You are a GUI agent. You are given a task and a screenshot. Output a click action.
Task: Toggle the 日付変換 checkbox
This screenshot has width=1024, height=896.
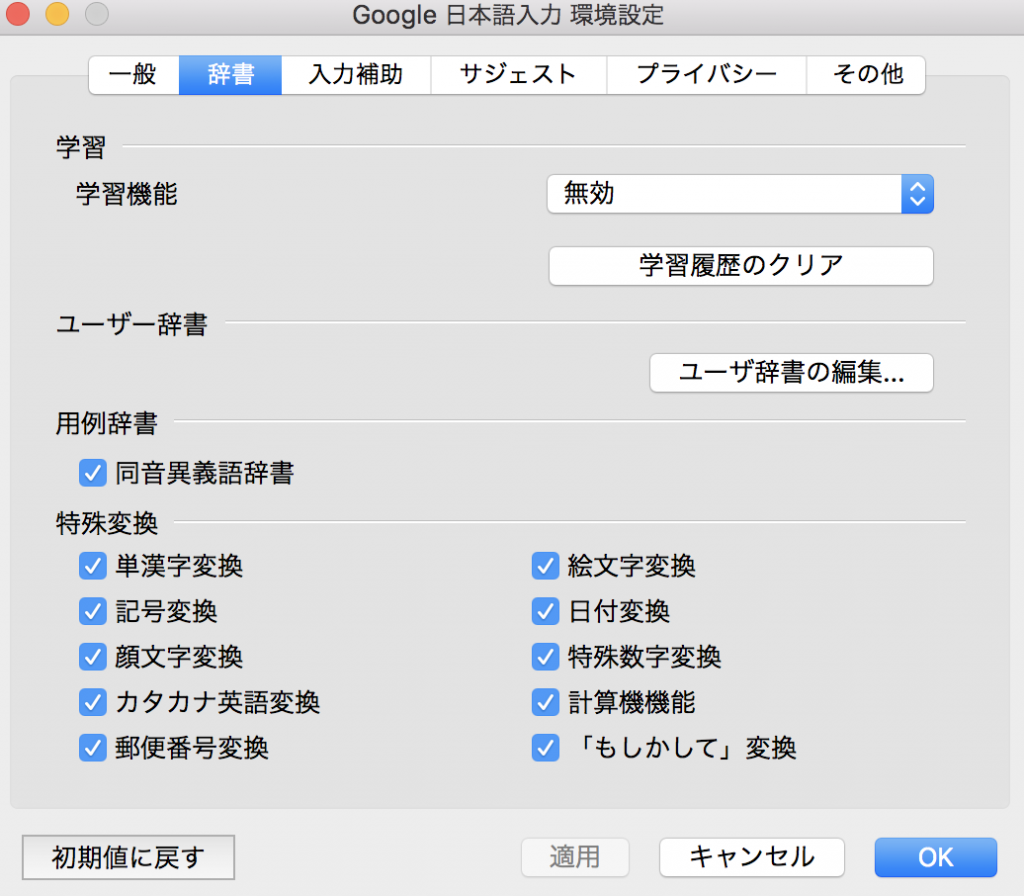(x=545, y=611)
